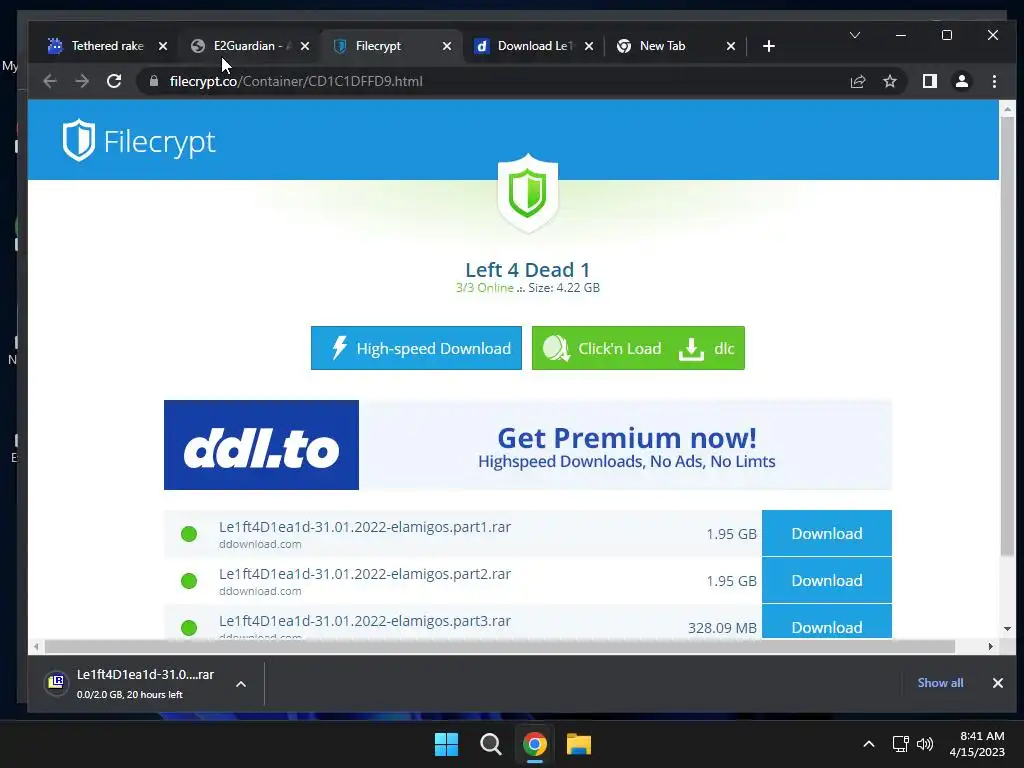Download the part3.rar file
Image resolution: width=1024 pixels, height=768 pixels.
pyautogui.click(x=826, y=622)
